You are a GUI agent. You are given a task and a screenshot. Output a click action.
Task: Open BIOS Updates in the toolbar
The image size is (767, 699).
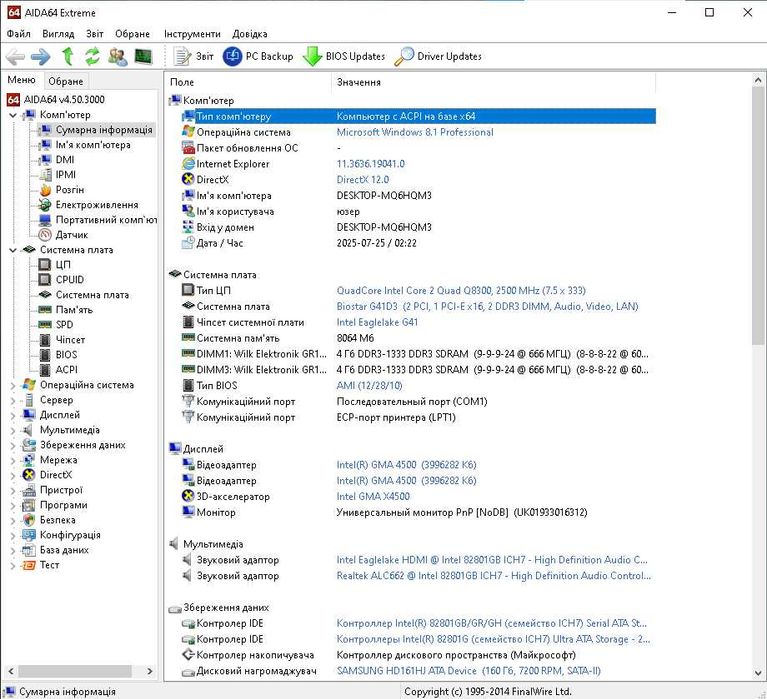(344, 56)
